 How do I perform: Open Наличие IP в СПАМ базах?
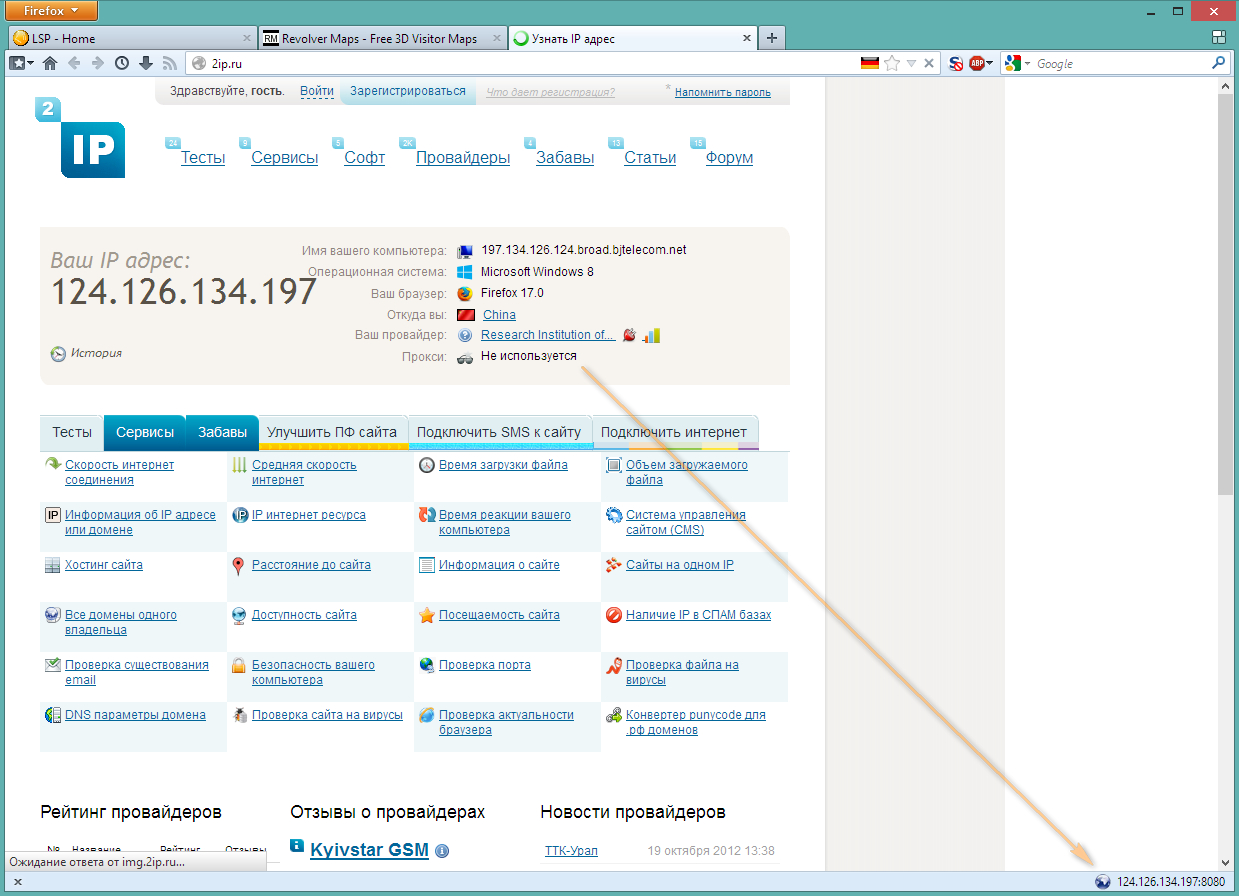click(x=699, y=615)
